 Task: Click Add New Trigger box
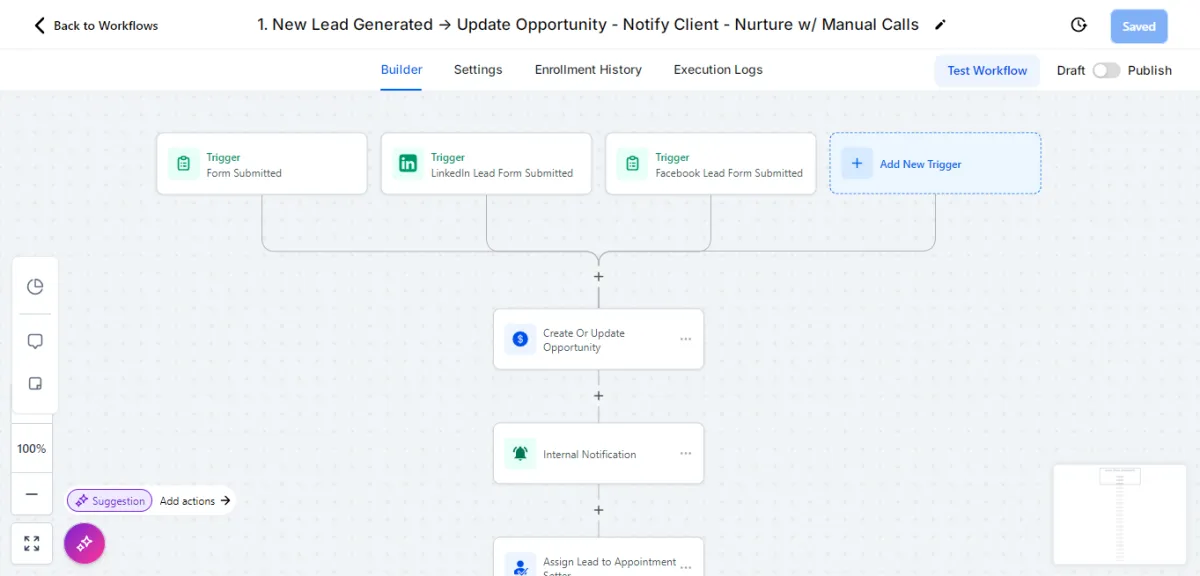[x=935, y=163]
